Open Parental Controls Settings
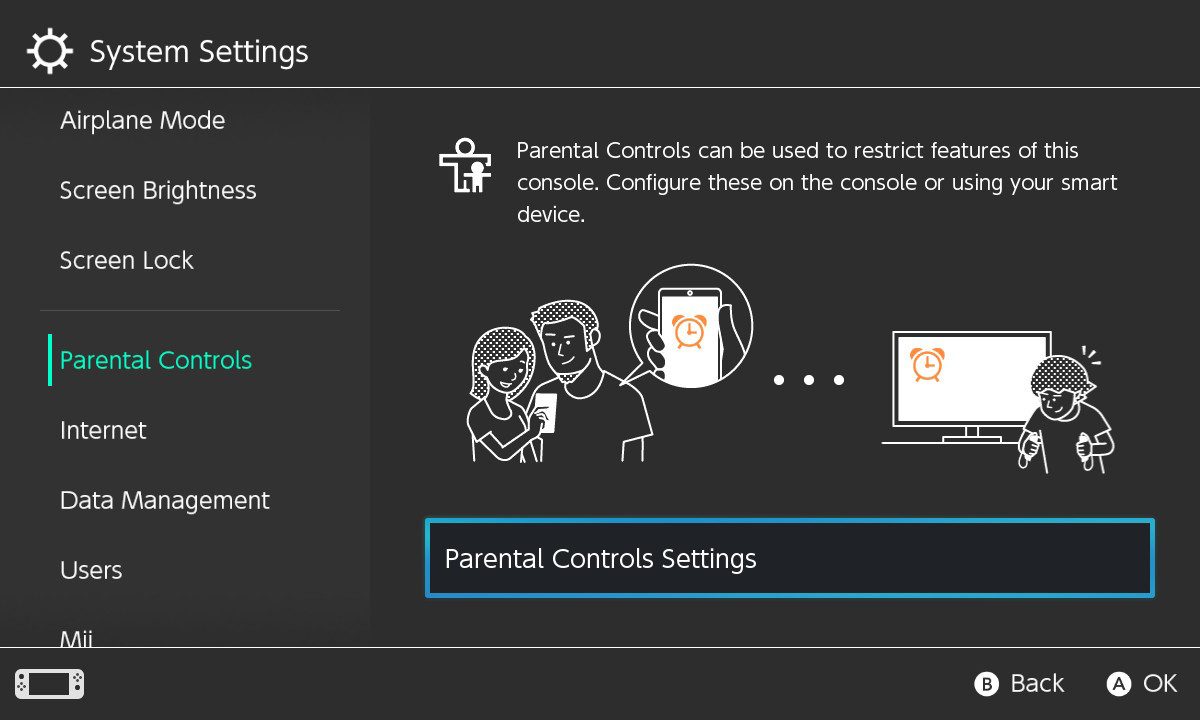The height and width of the screenshot is (720, 1200). tap(790, 558)
